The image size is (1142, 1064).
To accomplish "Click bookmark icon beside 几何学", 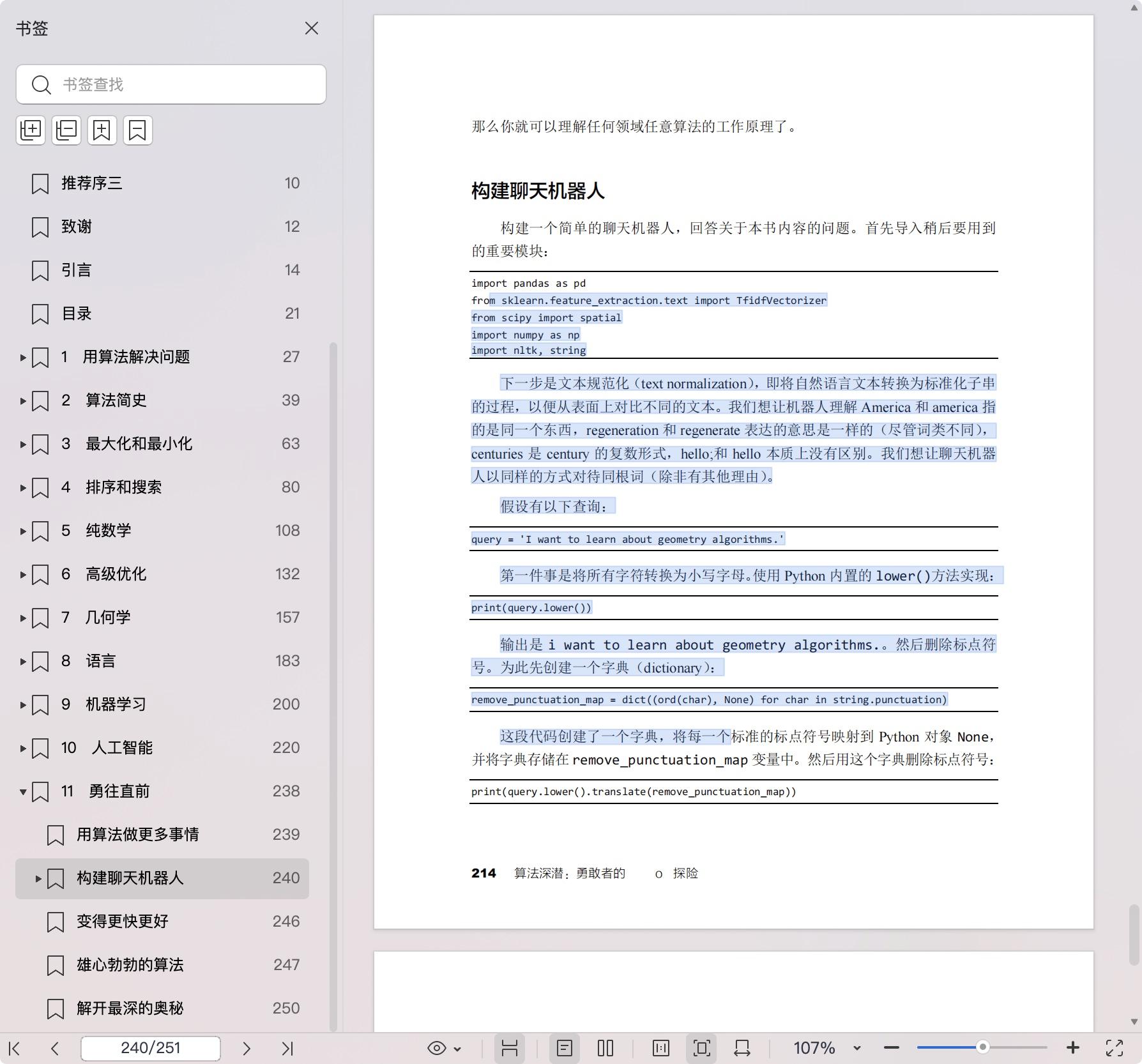I will coord(40,618).
